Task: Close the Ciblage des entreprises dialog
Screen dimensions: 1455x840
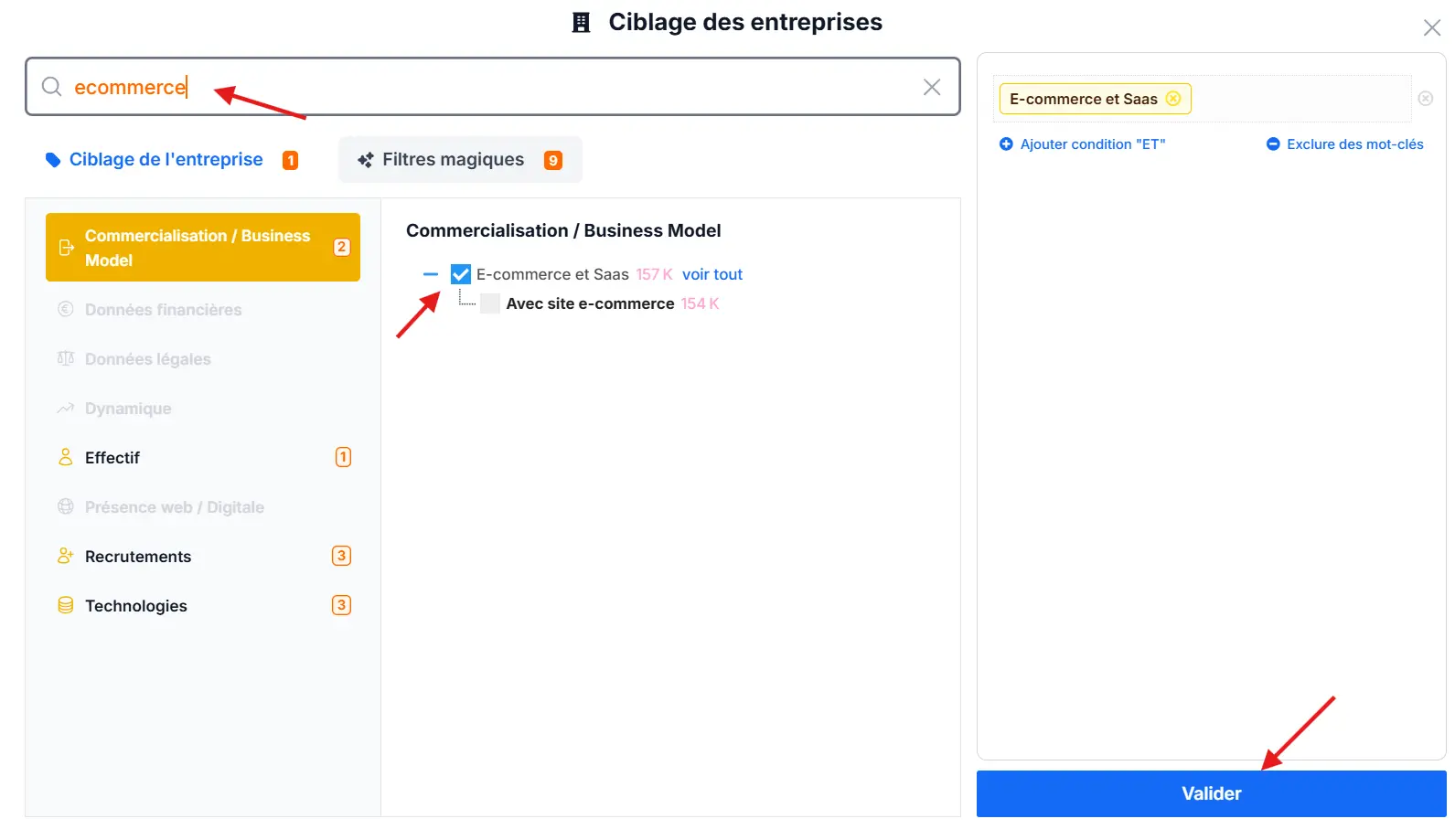Action: click(x=1432, y=27)
